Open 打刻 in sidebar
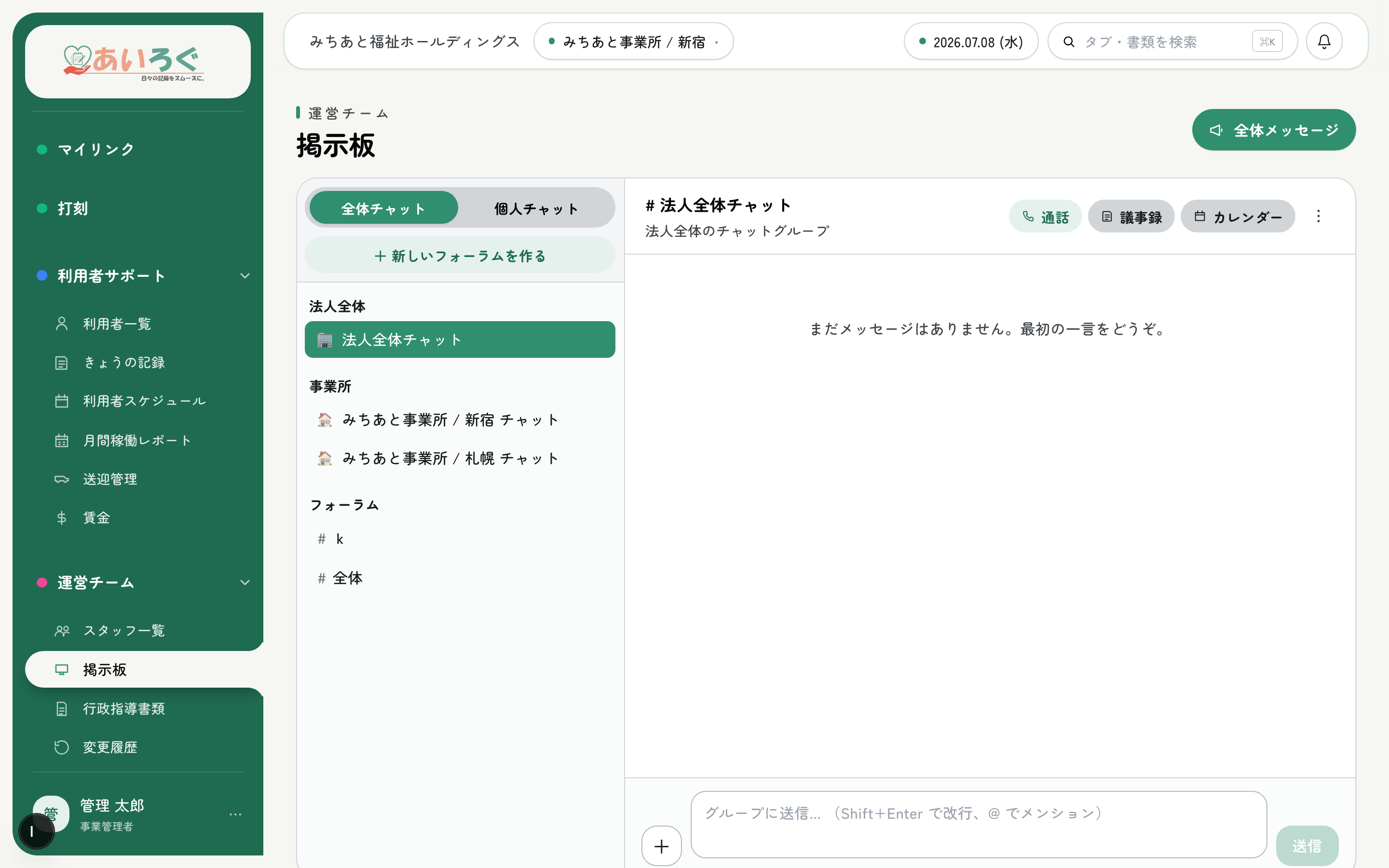The width and height of the screenshot is (1389, 868). [x=72, y=208]
